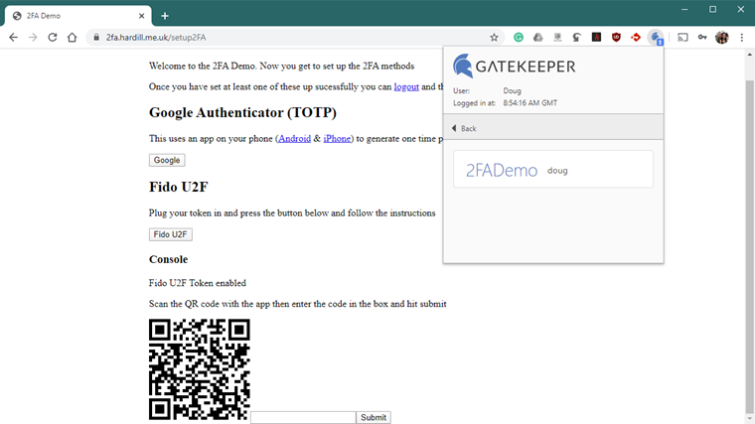755x424 pixels.
Task: Click the TOTP code input box
Action: click(303, 417)
